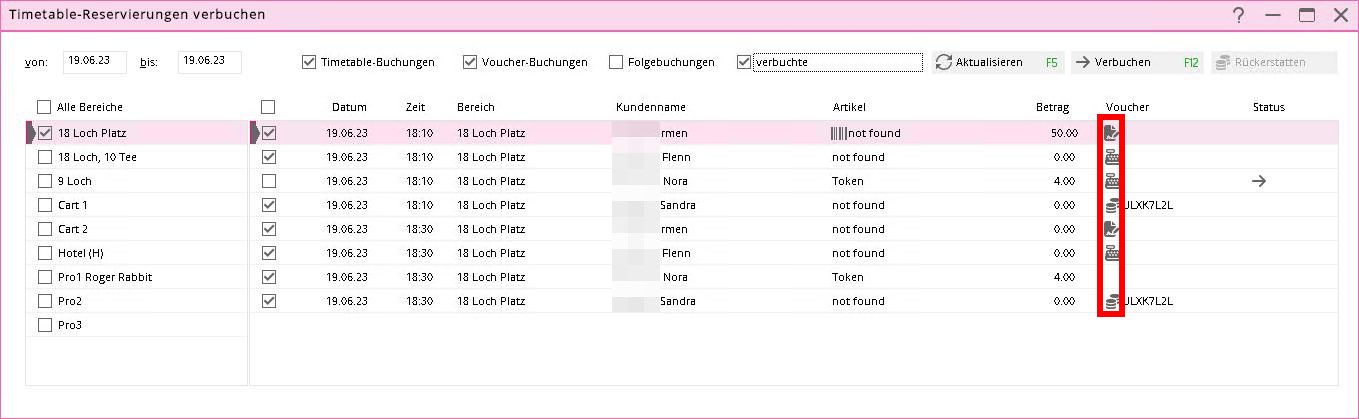Click the coins voucher icon in Sandra's 18:30 row
This screenshot has width=1359, height=419.
tap(1111, 301)
